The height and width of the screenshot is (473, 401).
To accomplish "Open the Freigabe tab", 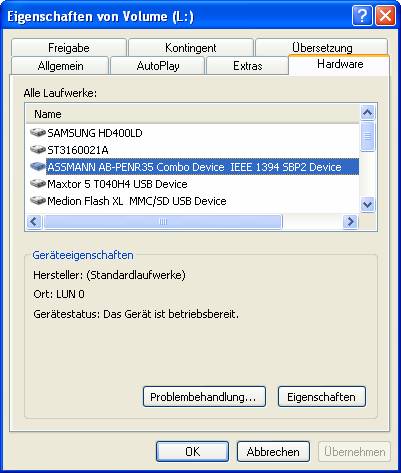I will click(69, 48).
